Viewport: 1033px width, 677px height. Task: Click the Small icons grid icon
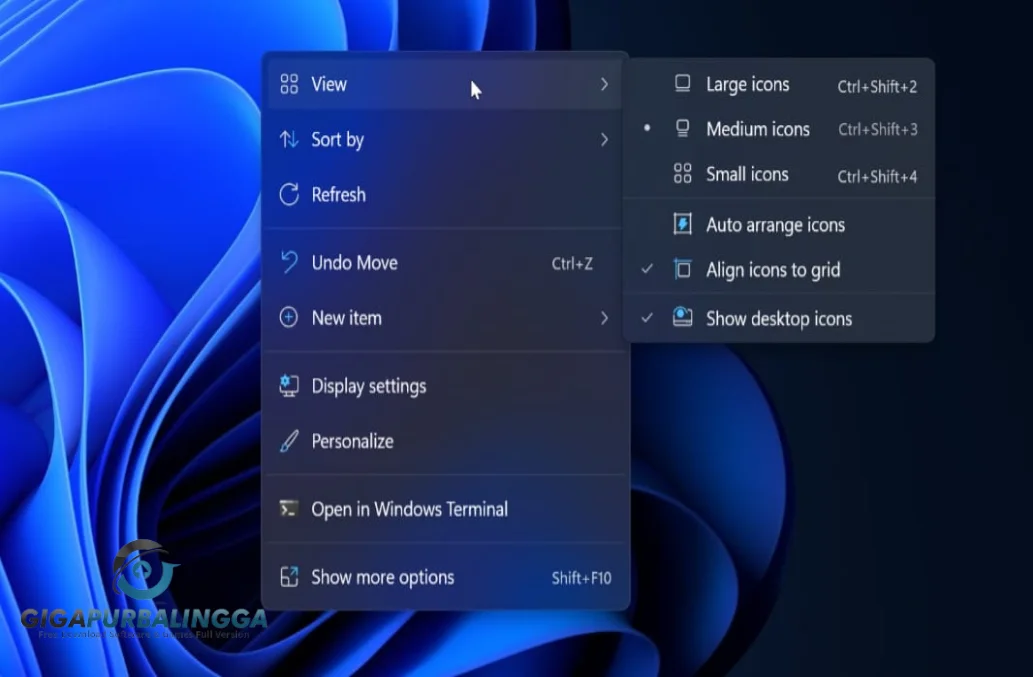pyautogui.click(x=683, y=173)
